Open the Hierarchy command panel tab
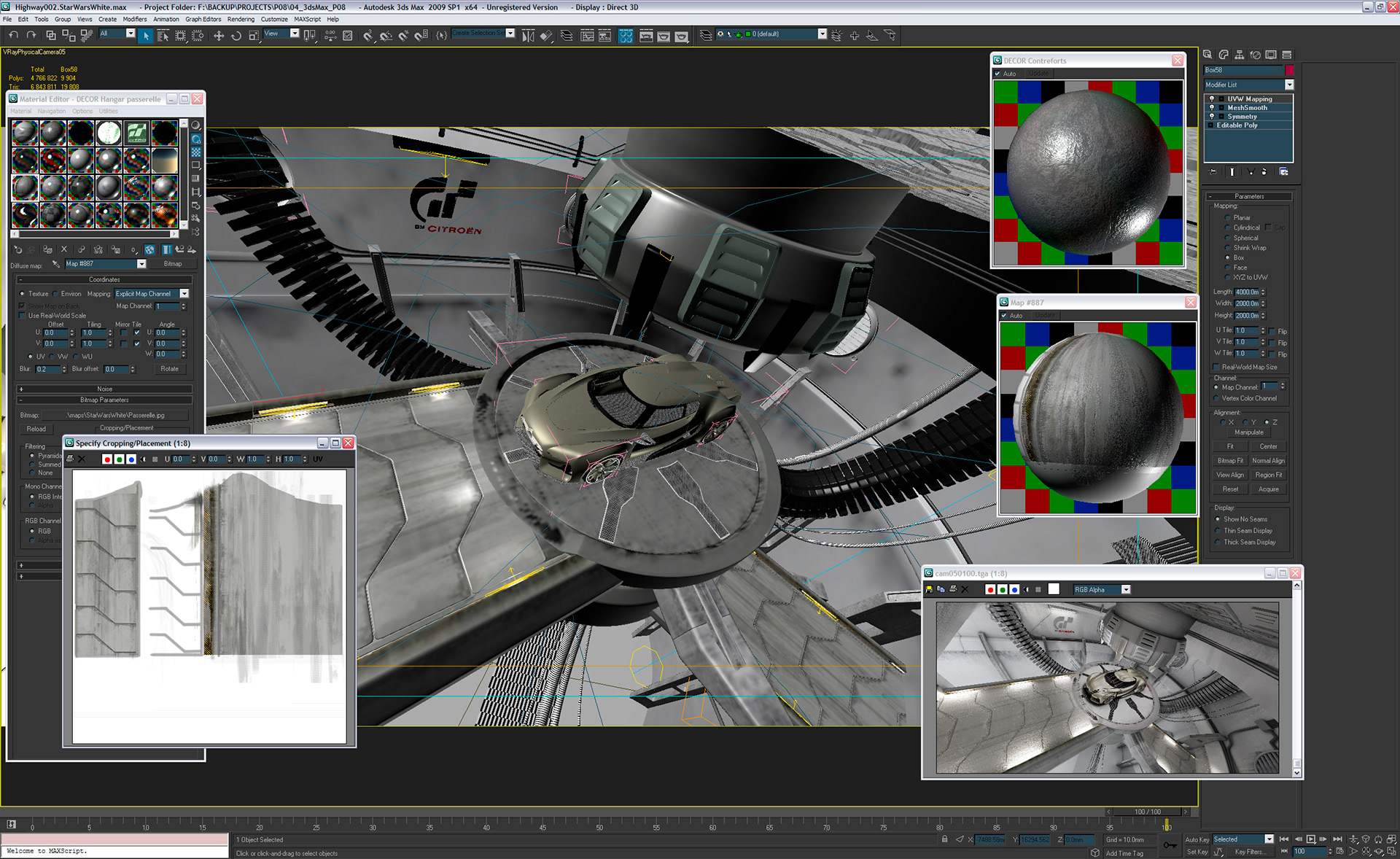Viewport: 1400px width, 859px height. click(1240, 55)
